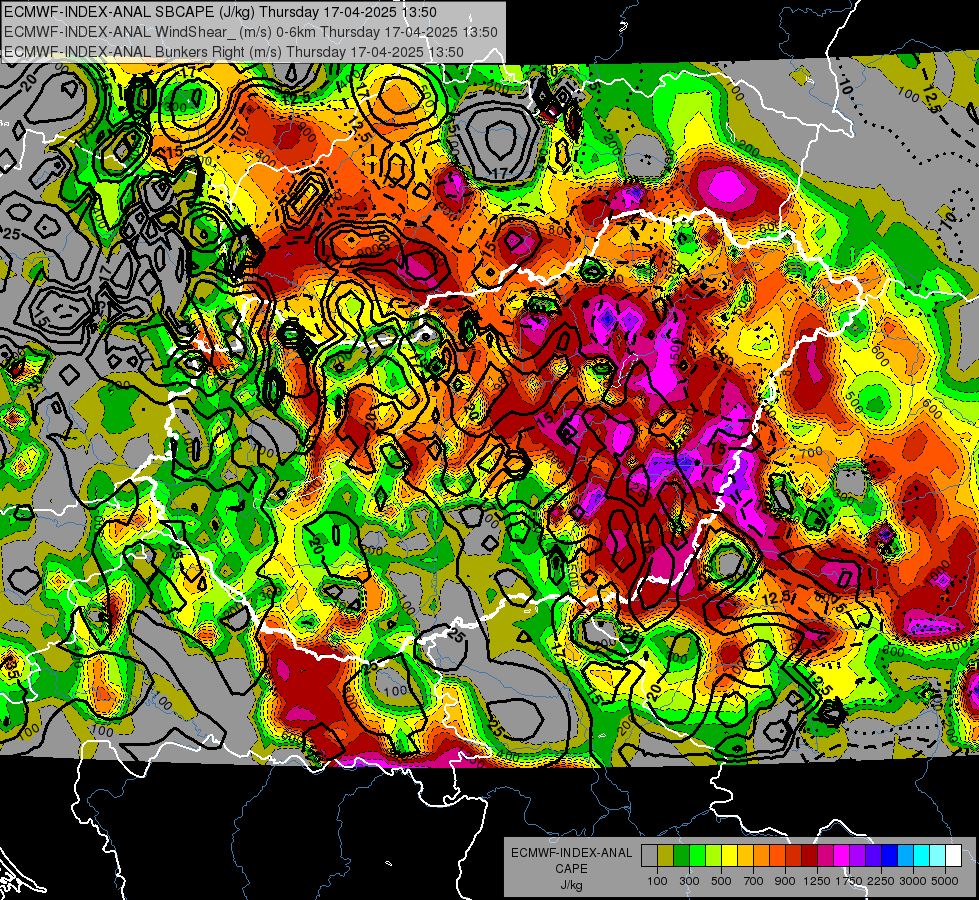The image size is (979, 900).
Task: Click the 3000 tick label in legend
Action: pyautogui.click(x=913, y=881)
